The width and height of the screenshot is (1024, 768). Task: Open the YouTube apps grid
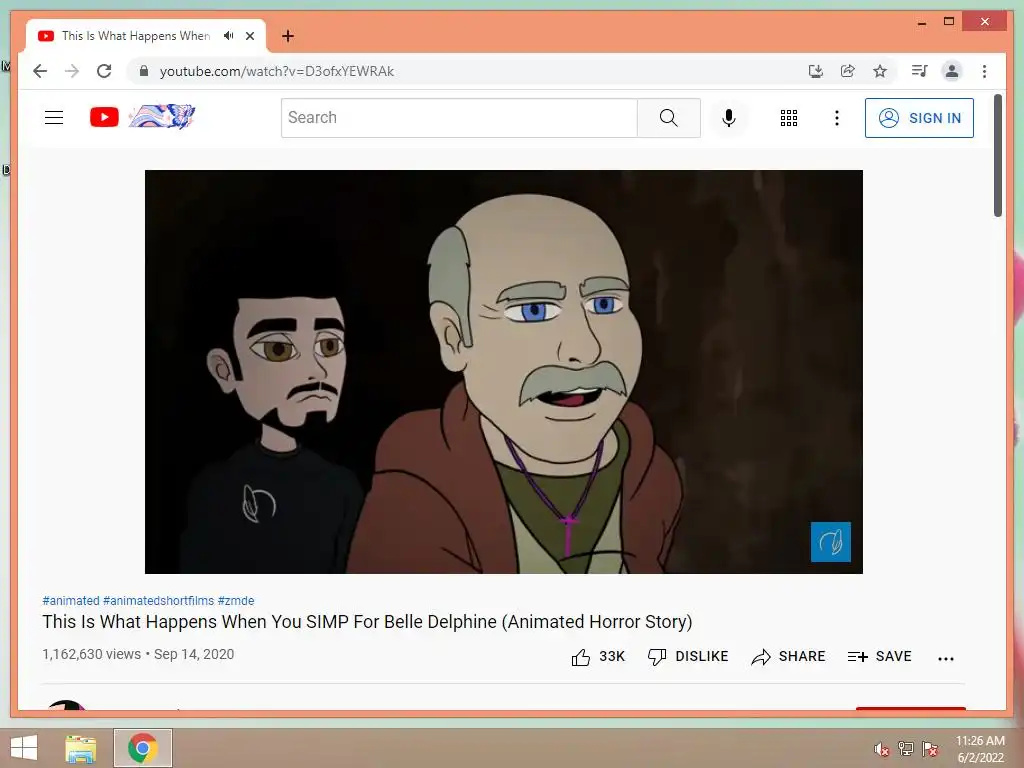tap(789, 118)
